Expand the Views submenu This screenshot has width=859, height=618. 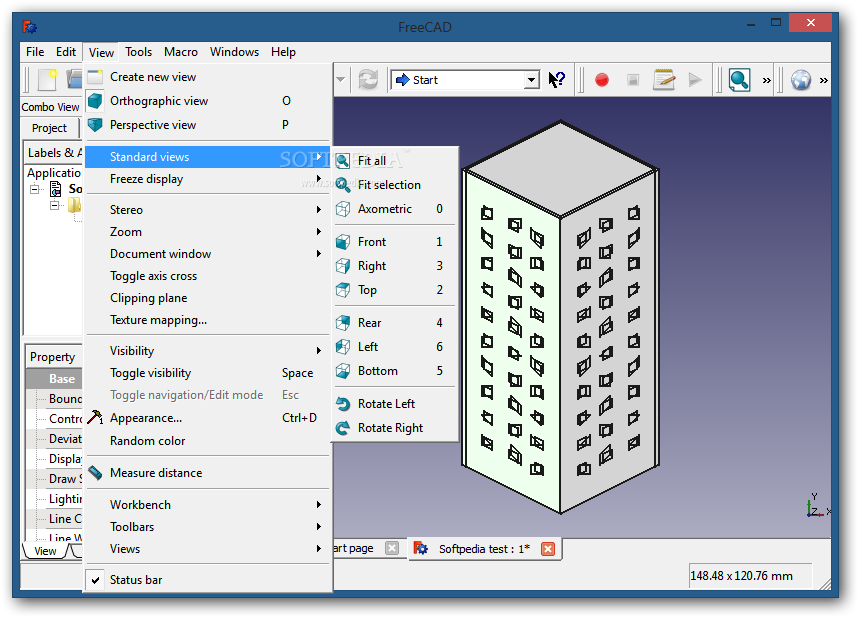[208, 548]
